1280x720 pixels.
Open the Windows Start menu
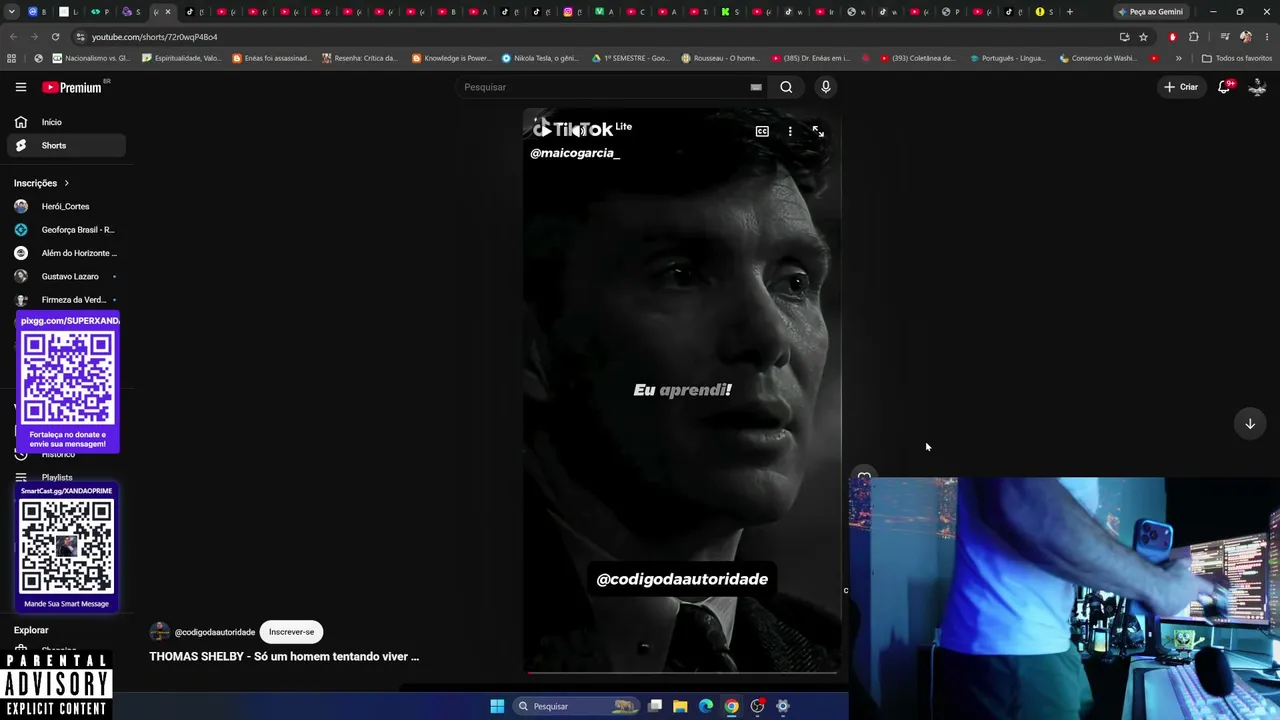click(x=497, y=706)
